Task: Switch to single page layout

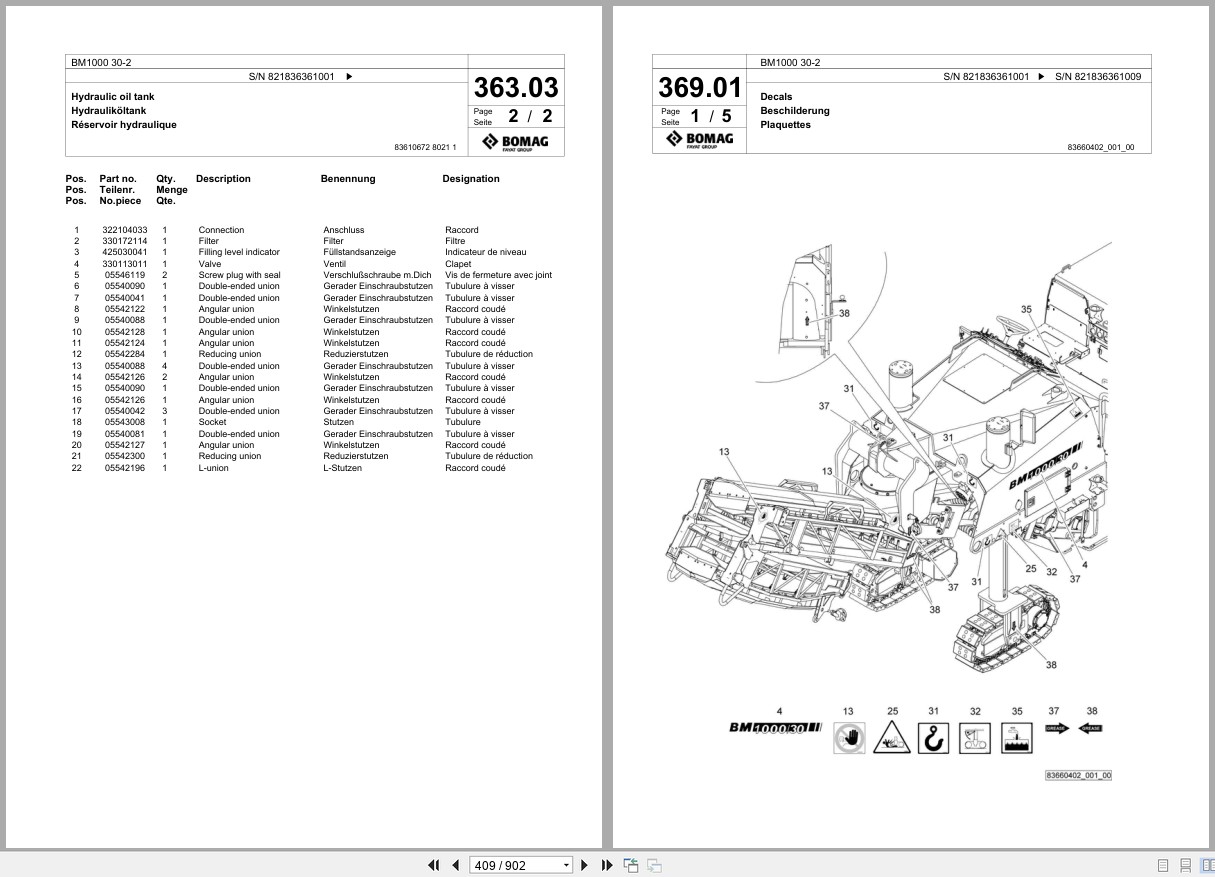Action: click(1163, 865)
